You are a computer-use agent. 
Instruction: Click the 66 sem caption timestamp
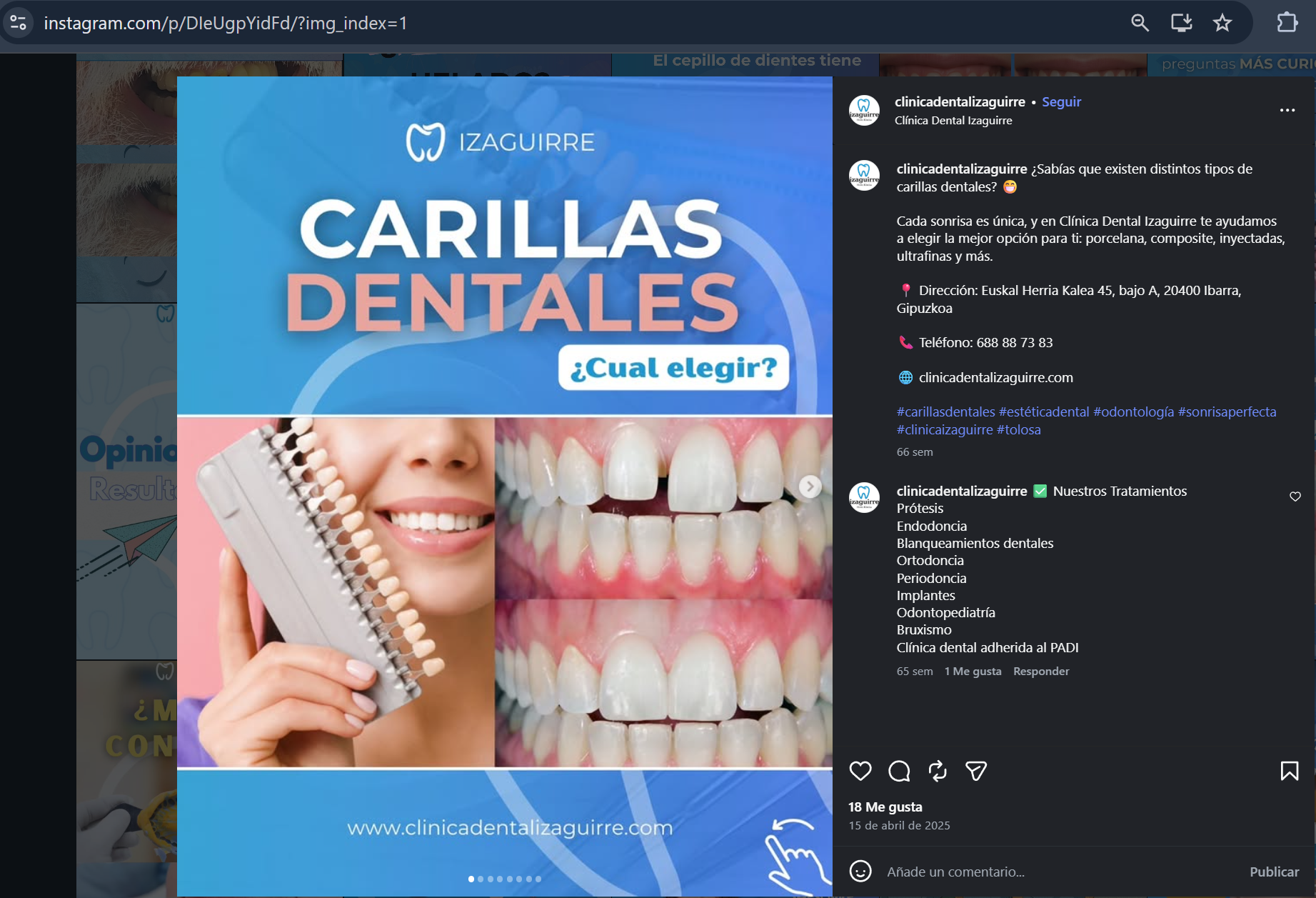point(915,452)
